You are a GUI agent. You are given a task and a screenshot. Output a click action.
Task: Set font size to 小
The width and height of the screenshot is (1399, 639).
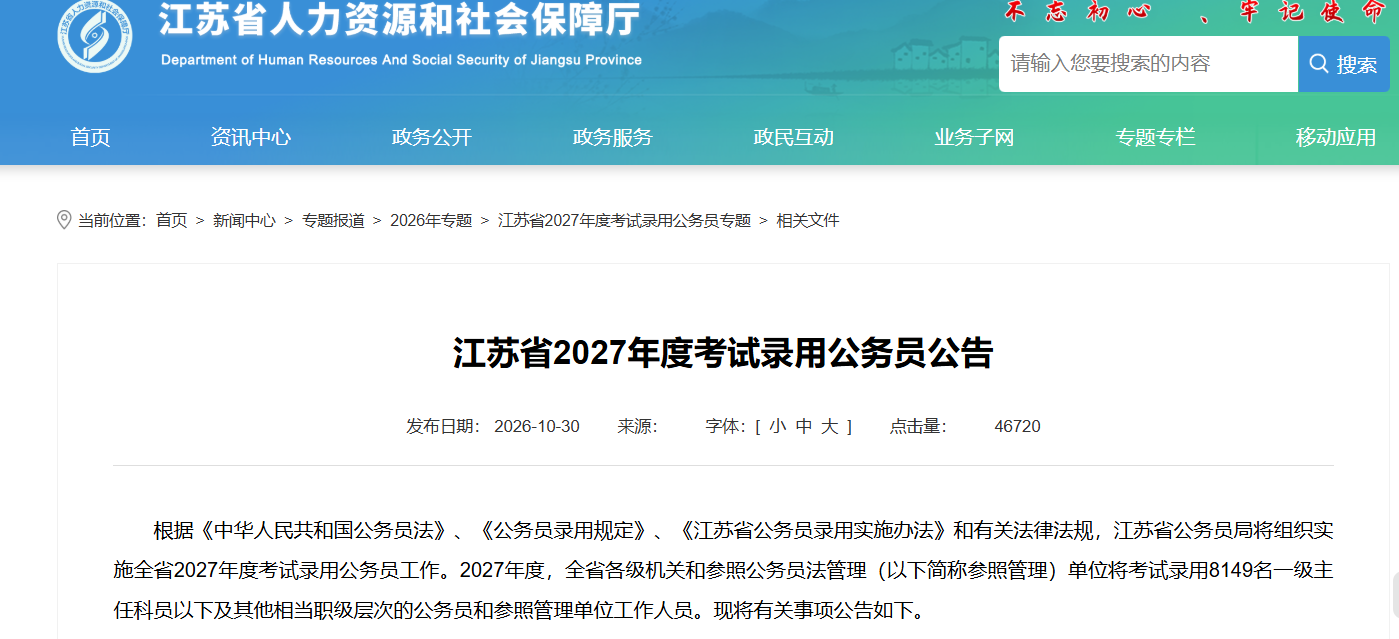click(777, 427)
